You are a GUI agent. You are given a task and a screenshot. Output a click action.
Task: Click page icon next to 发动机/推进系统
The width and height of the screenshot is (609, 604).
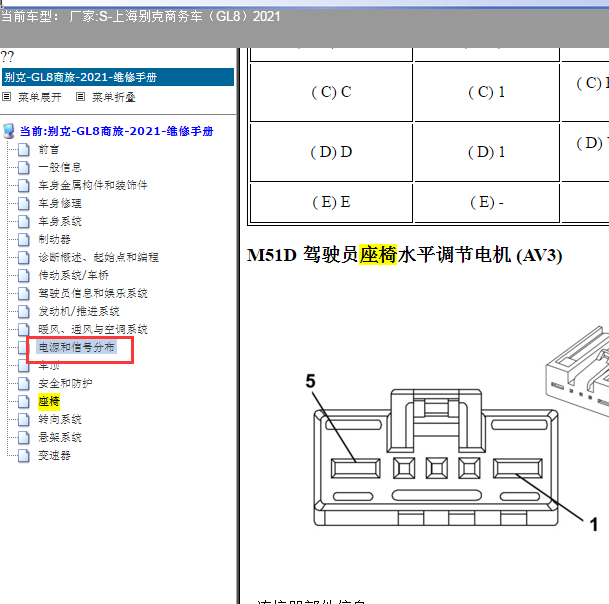(24, 311)
